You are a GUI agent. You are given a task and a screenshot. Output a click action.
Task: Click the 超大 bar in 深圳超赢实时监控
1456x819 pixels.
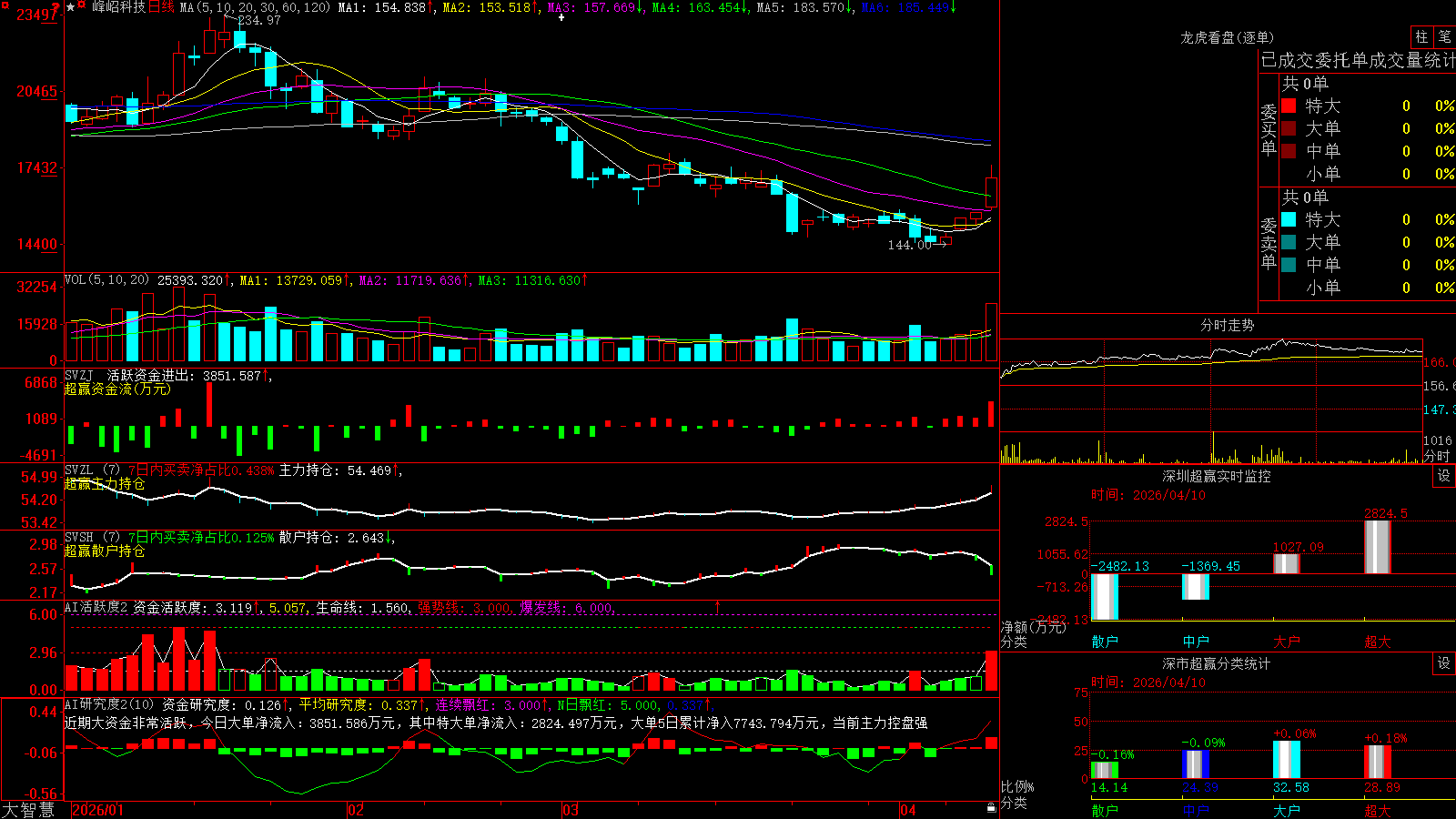[x=1378, y=547]
